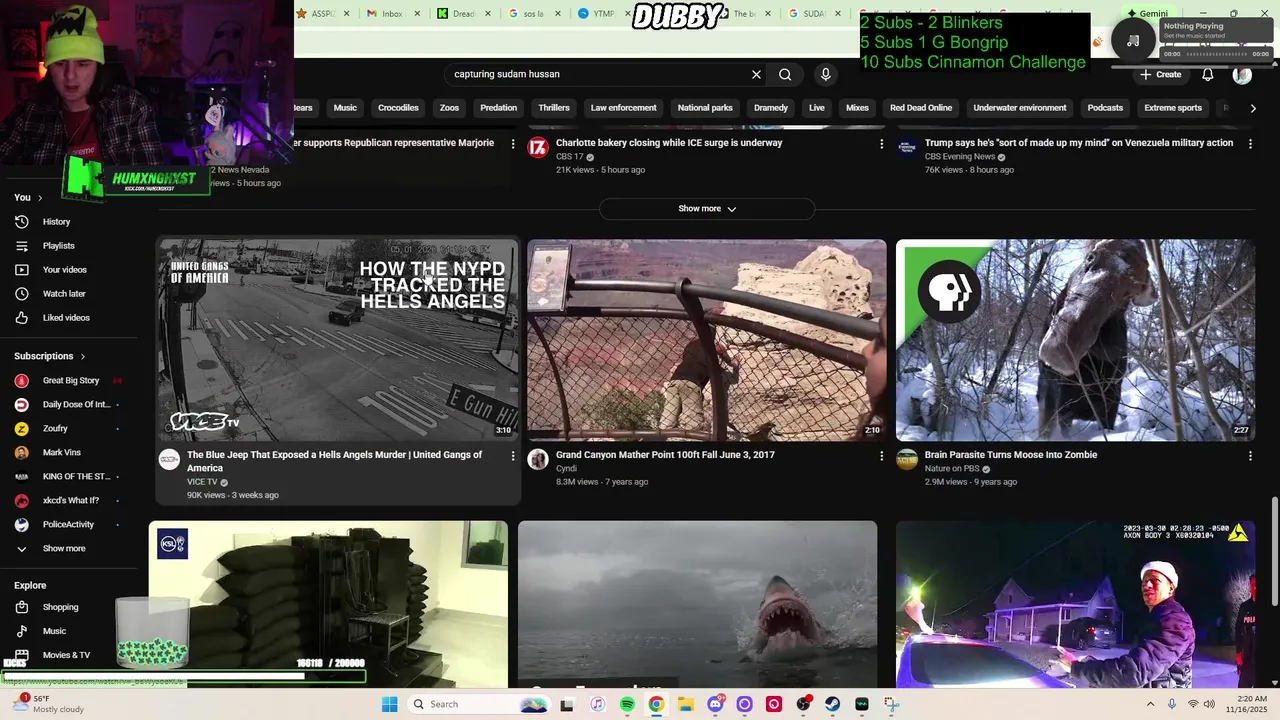Select the Music filter chip
This screenshot has width=1280, height=720.
pyautogui.click(x=345, y=108)
